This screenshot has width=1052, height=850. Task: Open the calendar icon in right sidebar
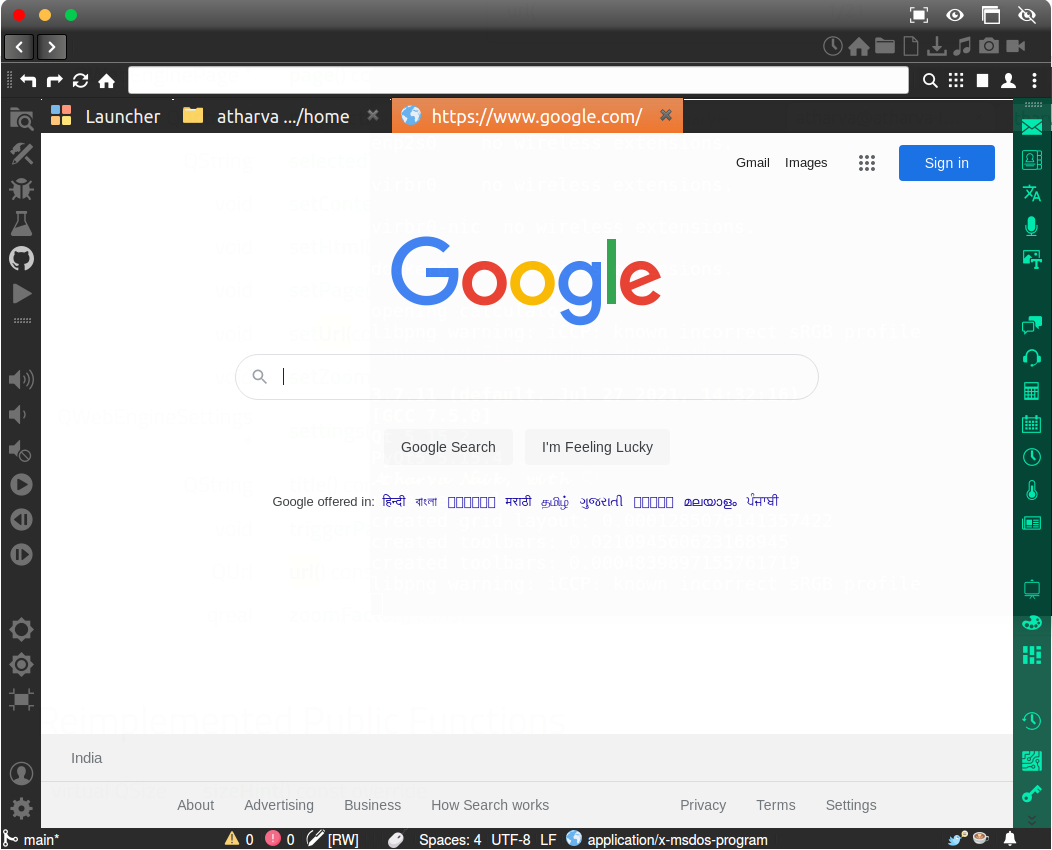pyautogui.click(x=1032, y=424)
